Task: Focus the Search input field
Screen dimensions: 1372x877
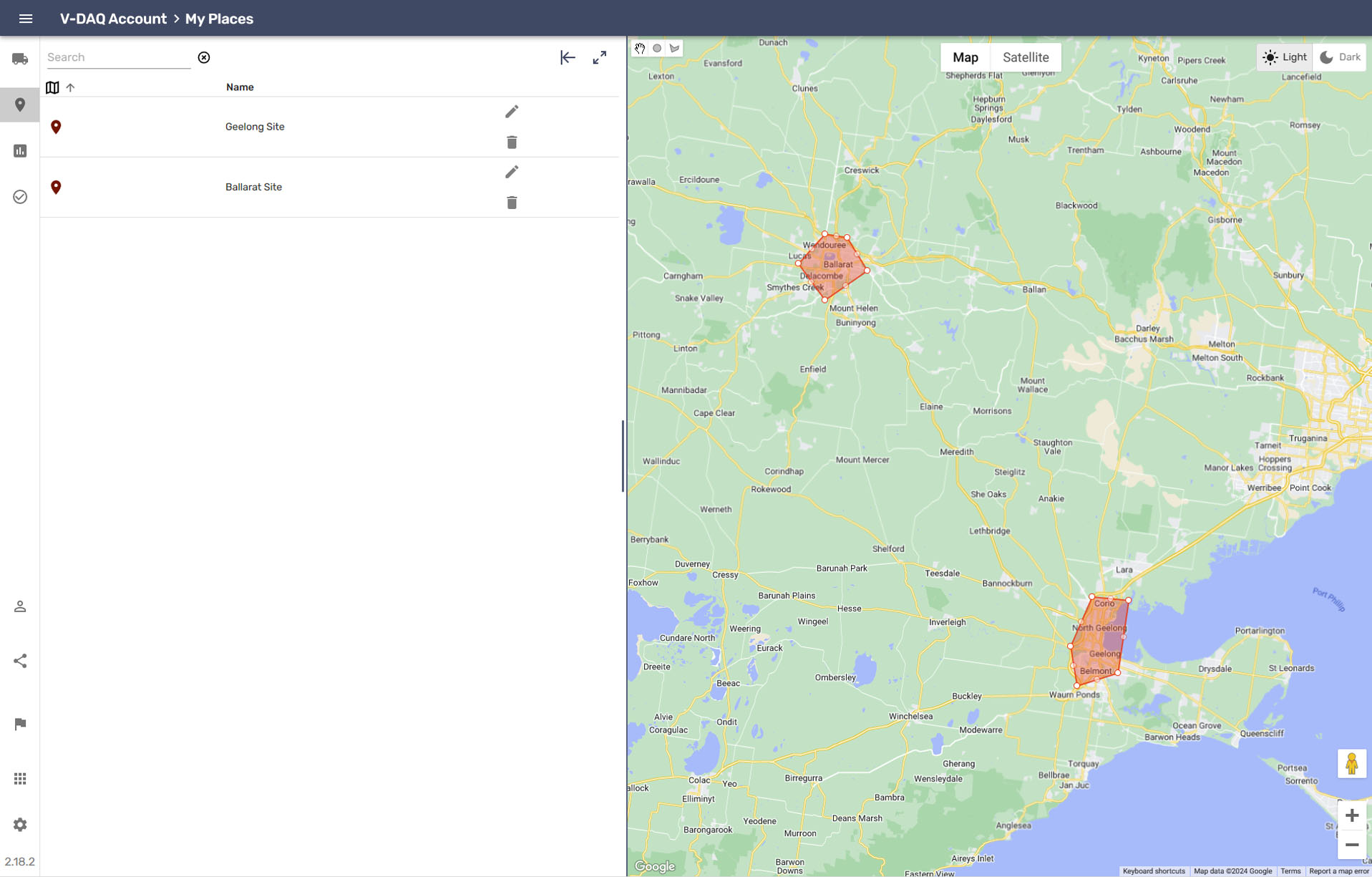Action: [x=118, y=57]
